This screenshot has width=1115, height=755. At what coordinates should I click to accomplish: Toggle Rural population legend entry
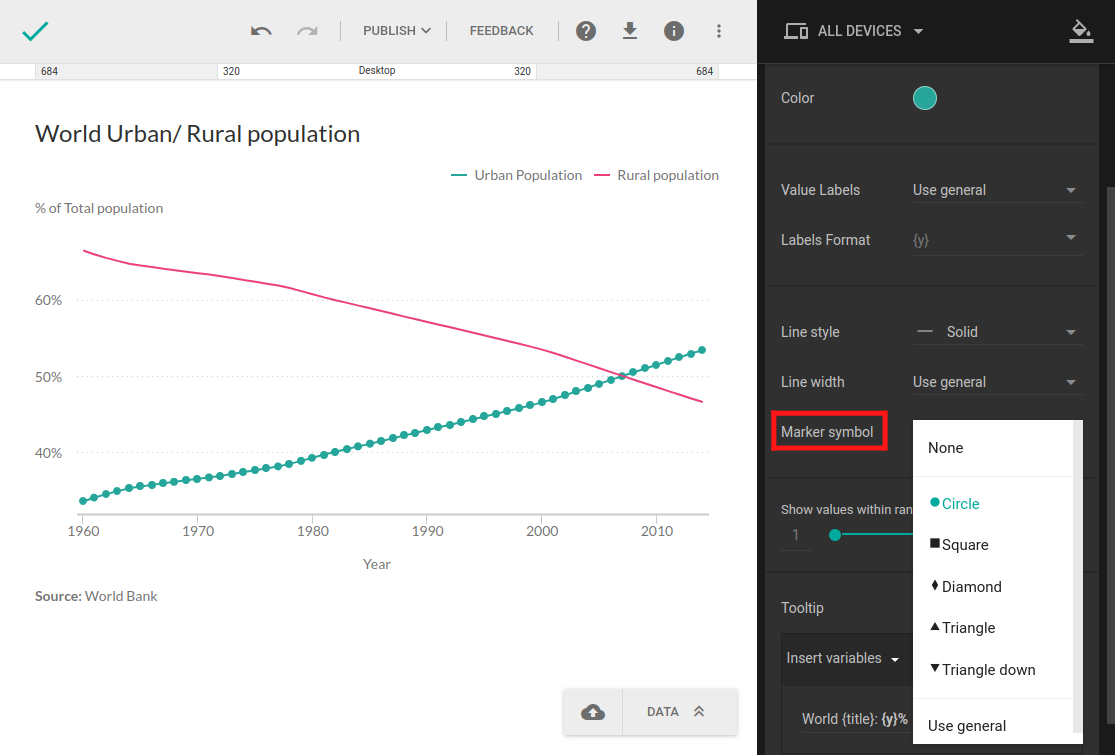point(657,175)
